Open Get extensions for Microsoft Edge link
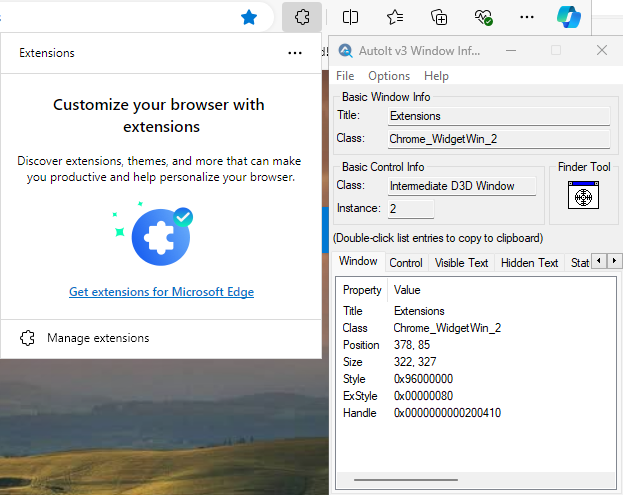Image resolution: width=623 pixels, height=495 pixels. 161,292
